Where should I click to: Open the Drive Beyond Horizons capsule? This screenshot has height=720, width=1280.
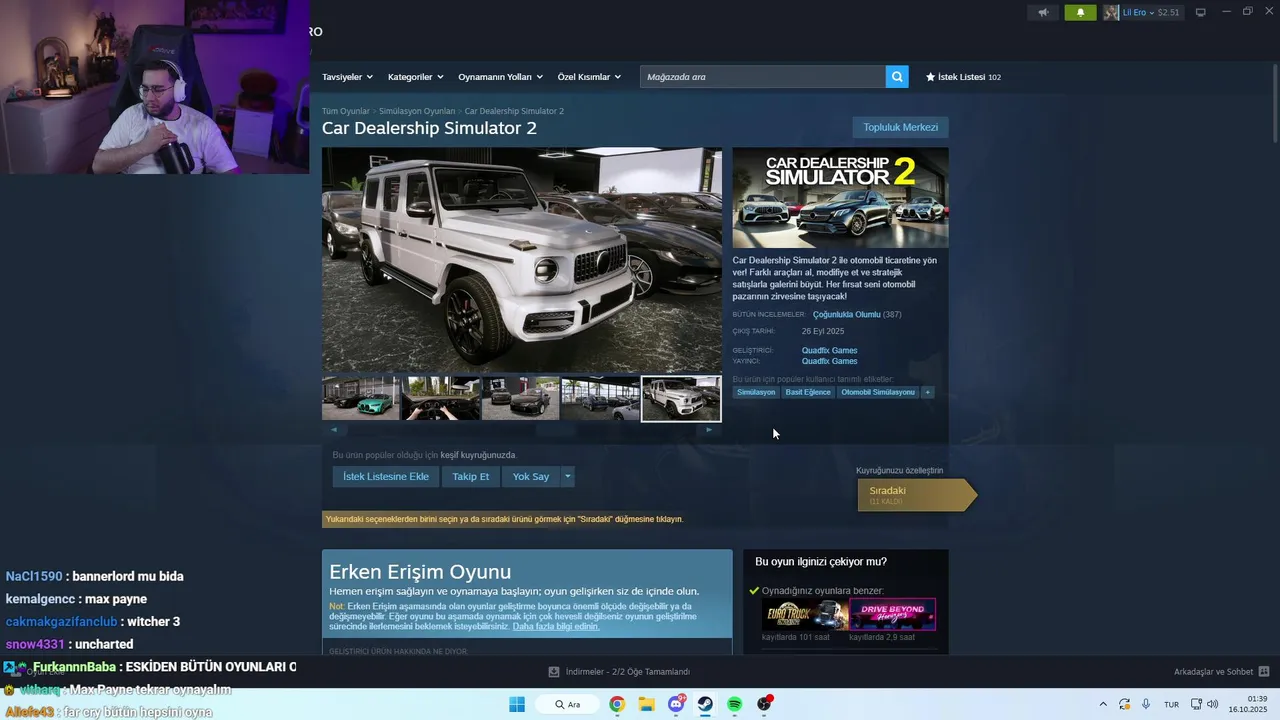tap(893, 614)
